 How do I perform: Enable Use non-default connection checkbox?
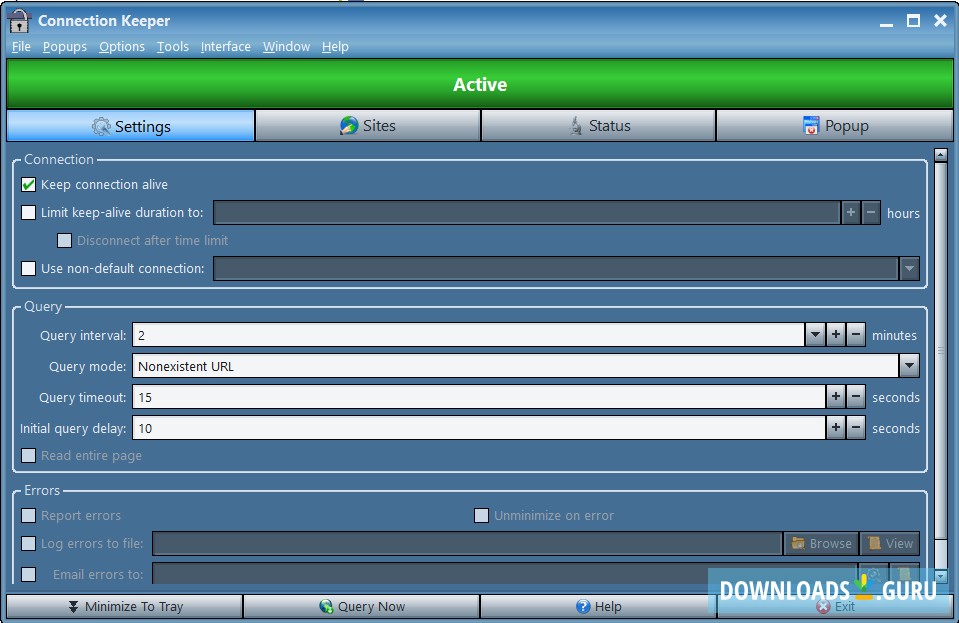click(x=28, y=268)
